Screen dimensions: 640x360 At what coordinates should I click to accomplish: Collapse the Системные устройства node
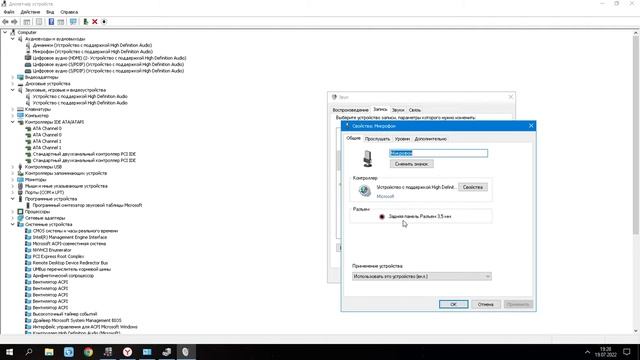coord(13,224)
